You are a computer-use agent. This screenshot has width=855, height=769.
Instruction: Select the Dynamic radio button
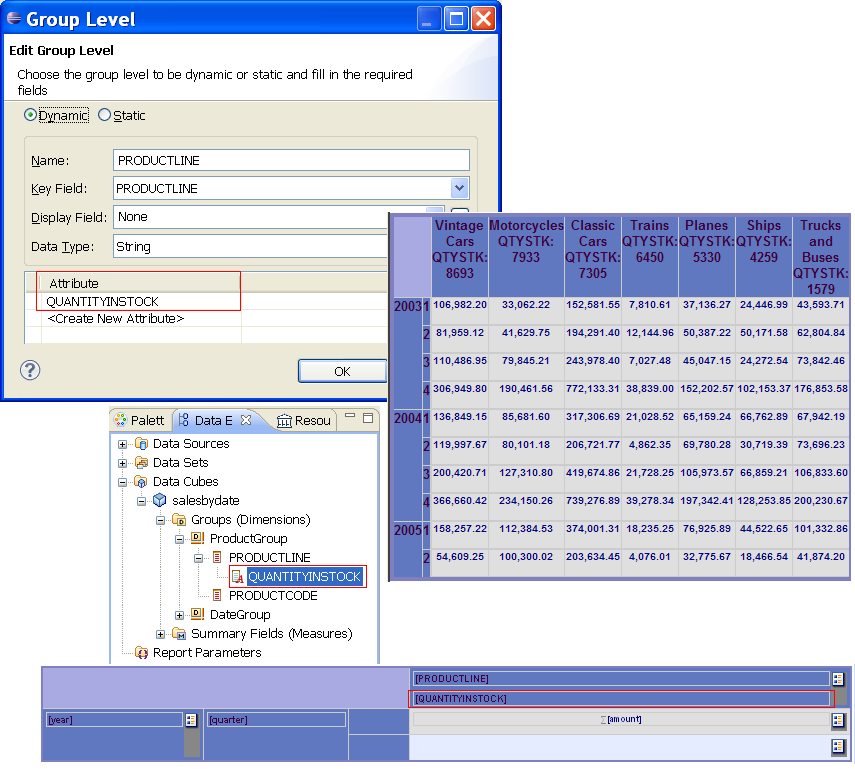pyautogui.click(x=31, y=115)
